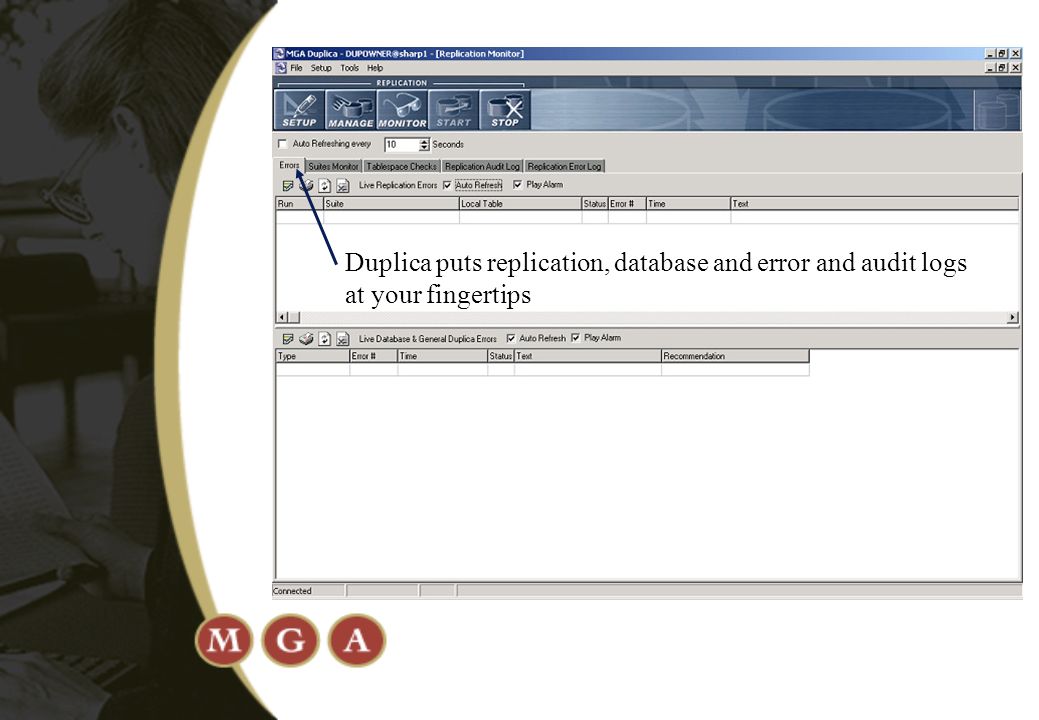
Task: Open the Manage replication tool
Action: click(x=351, y=110)
